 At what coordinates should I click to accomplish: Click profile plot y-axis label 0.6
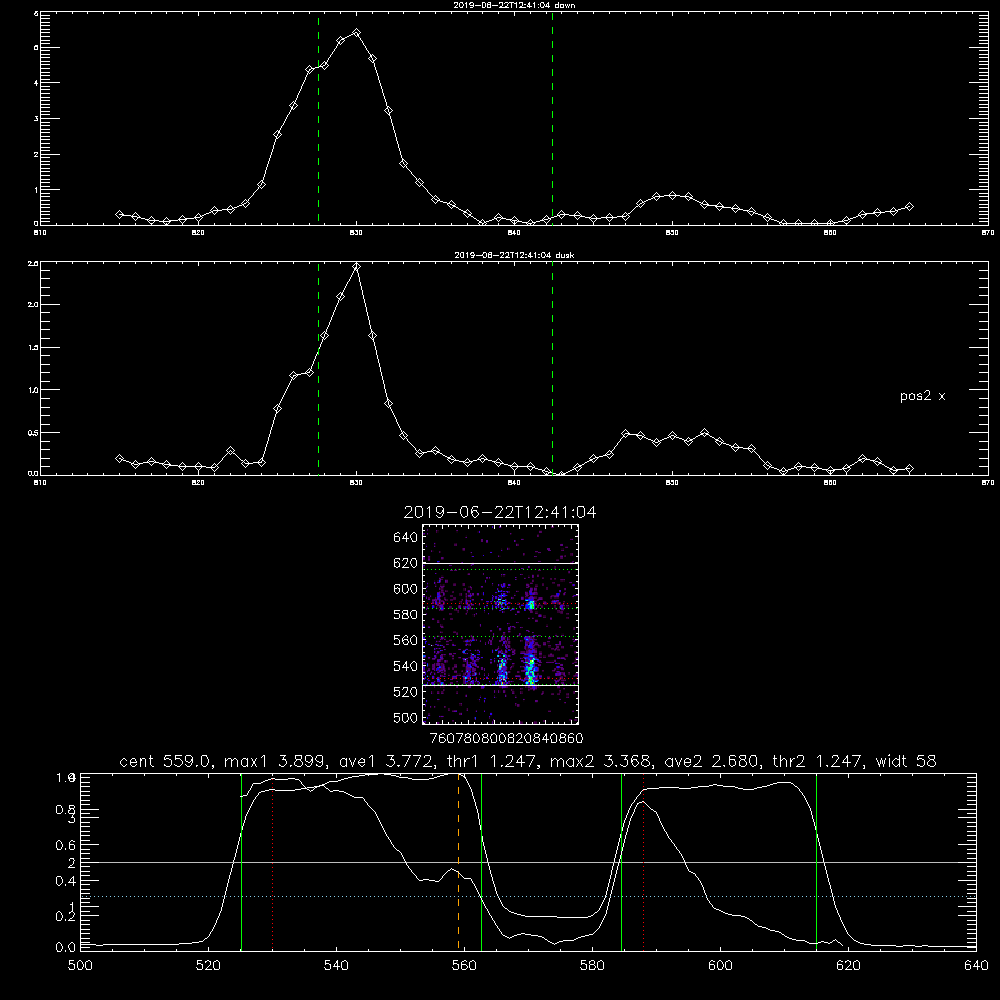pos(66,845)
